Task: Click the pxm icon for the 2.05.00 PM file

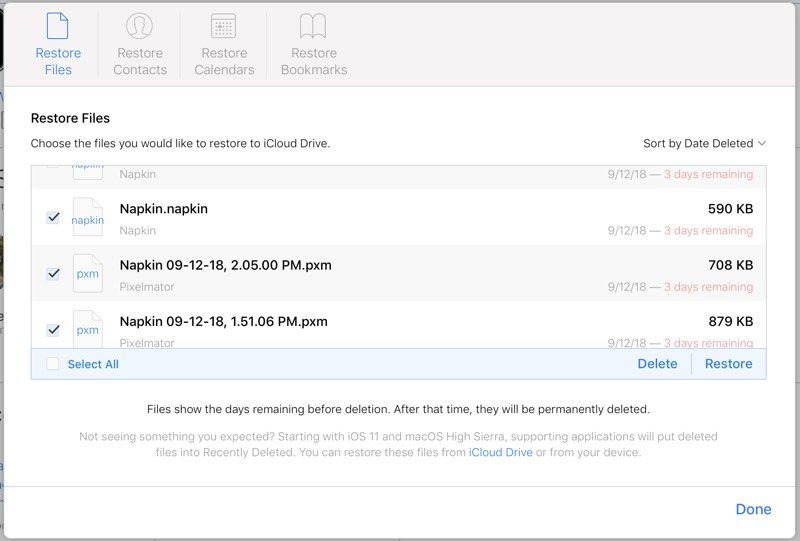Action: coord(88,274)
